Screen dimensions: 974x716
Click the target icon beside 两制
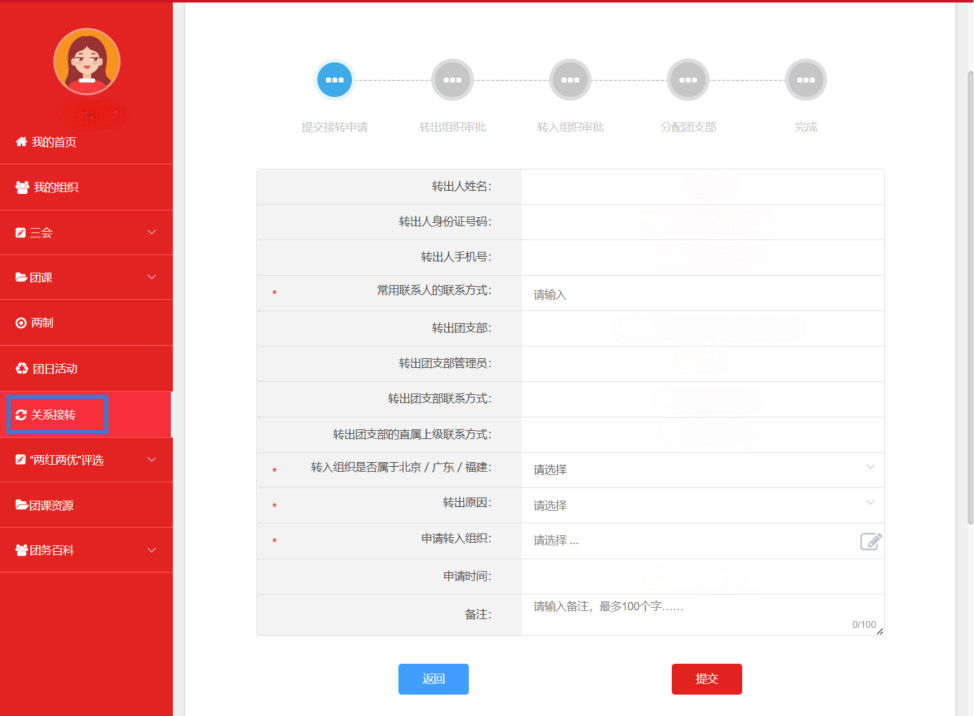point(21,323)
